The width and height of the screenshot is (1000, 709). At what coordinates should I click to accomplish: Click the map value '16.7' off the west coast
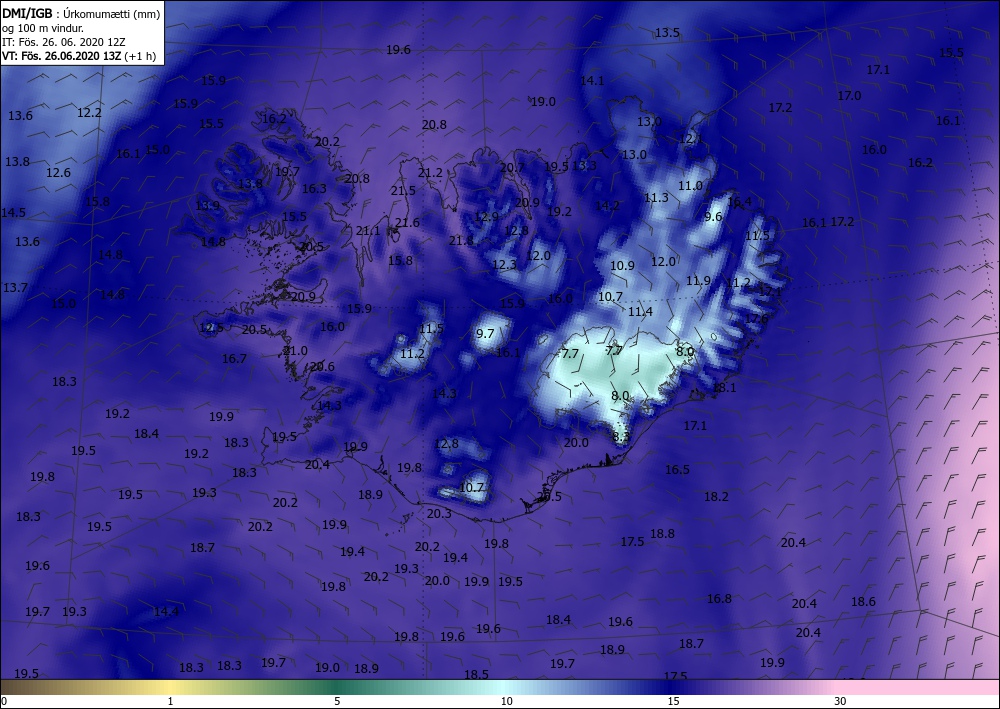point(234,359)
